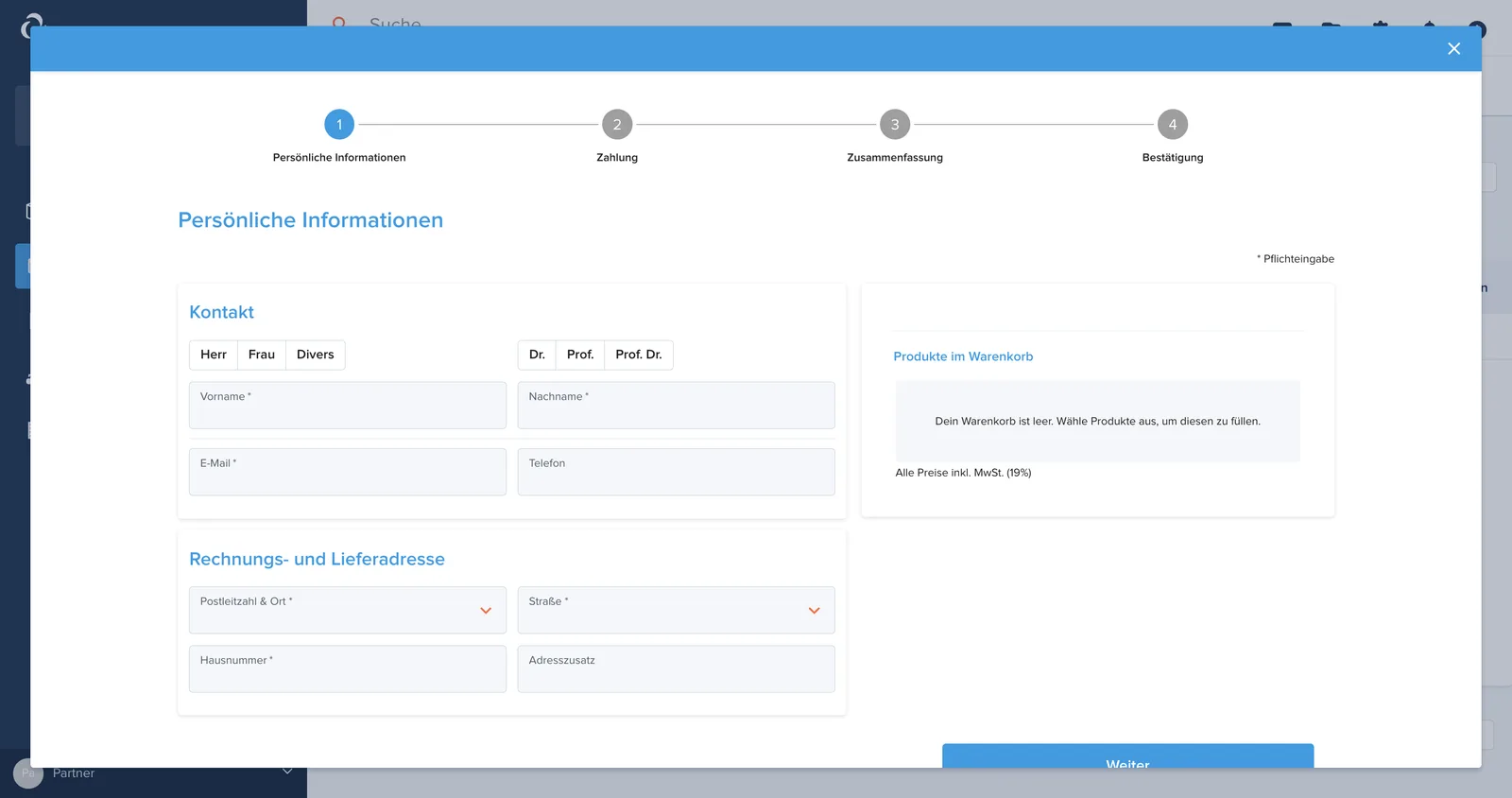The image size is (1512, 798).
Task: Click the Produkte im Warenkorb heading
Action: (x=963, y=356)
